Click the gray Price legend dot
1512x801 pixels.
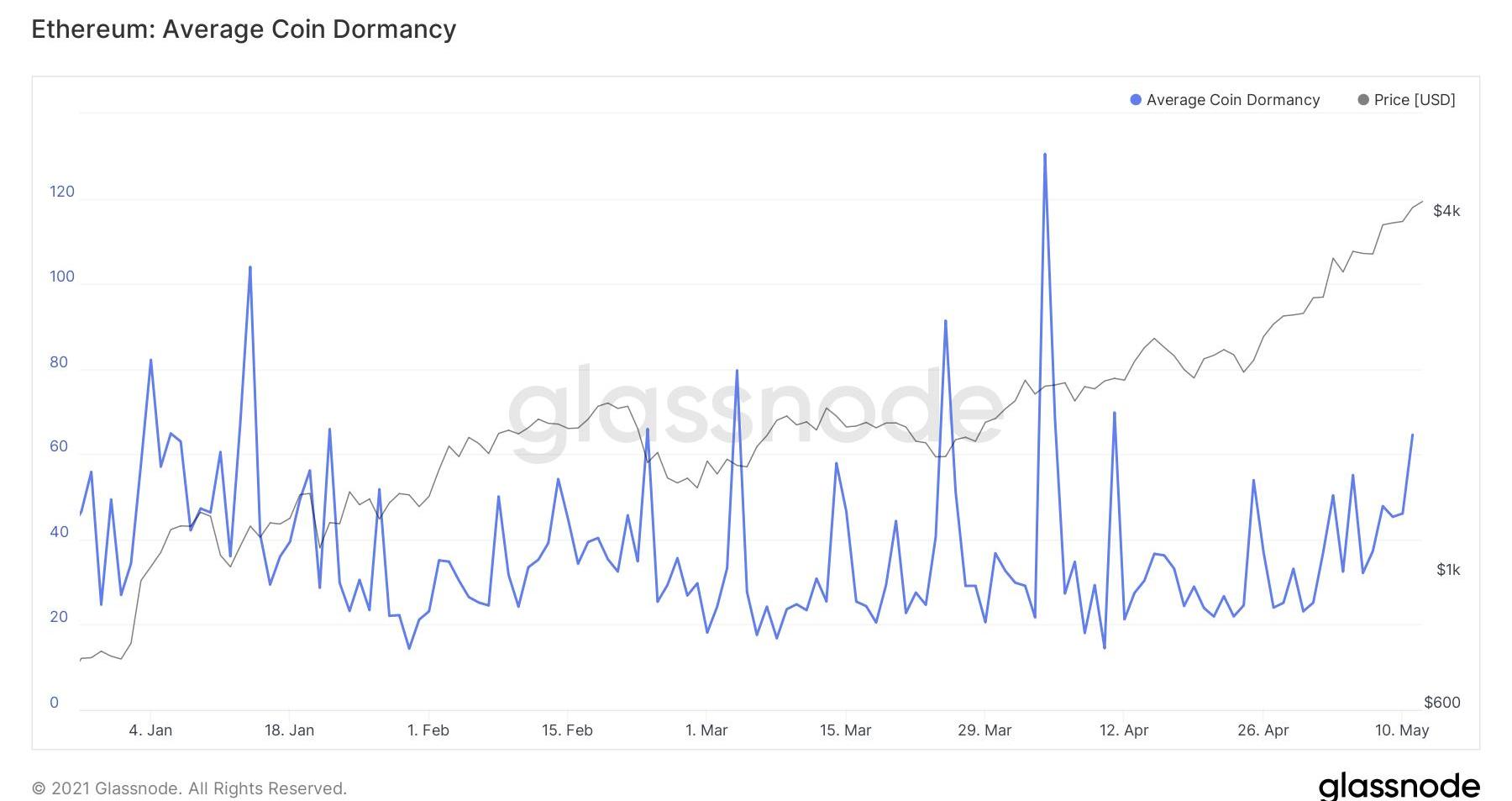coord(1363,100)
